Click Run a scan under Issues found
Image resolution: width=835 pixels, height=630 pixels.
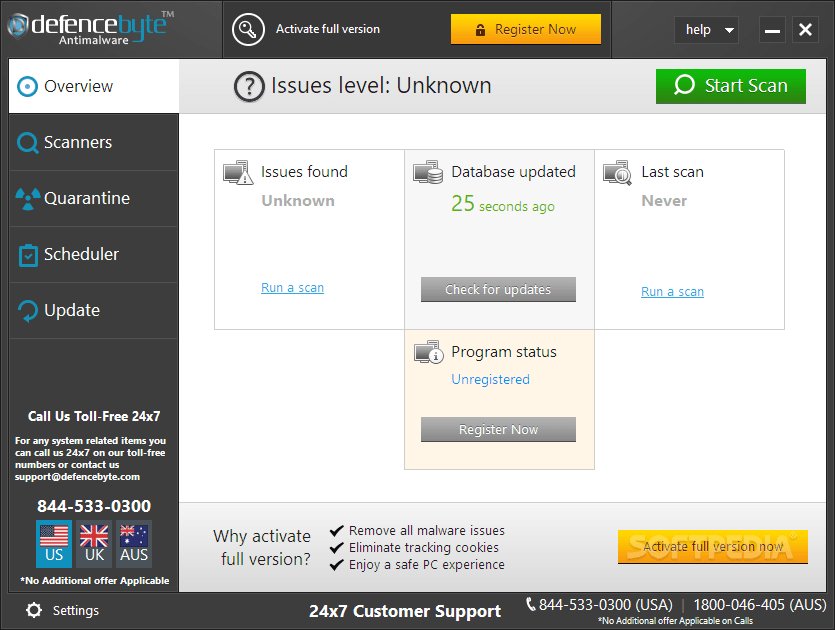(292, 288)
